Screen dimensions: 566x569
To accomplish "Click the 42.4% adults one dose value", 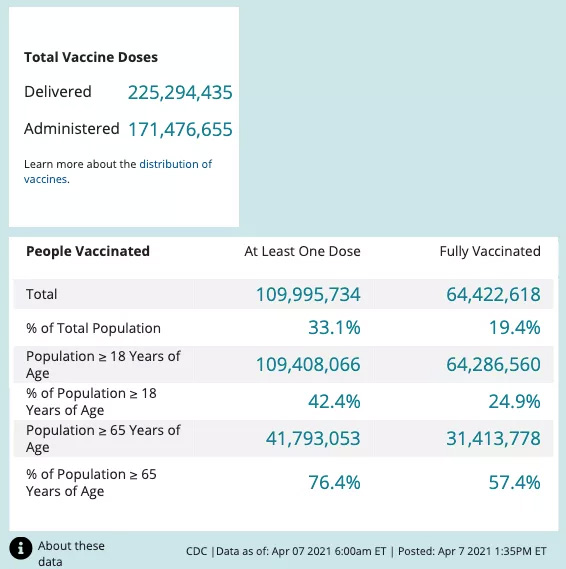I will tap(334, 402).
